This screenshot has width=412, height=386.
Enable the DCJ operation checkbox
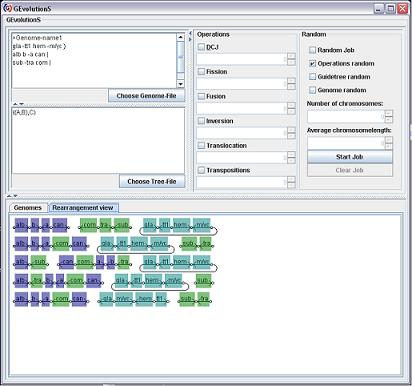tap(201, 47)
